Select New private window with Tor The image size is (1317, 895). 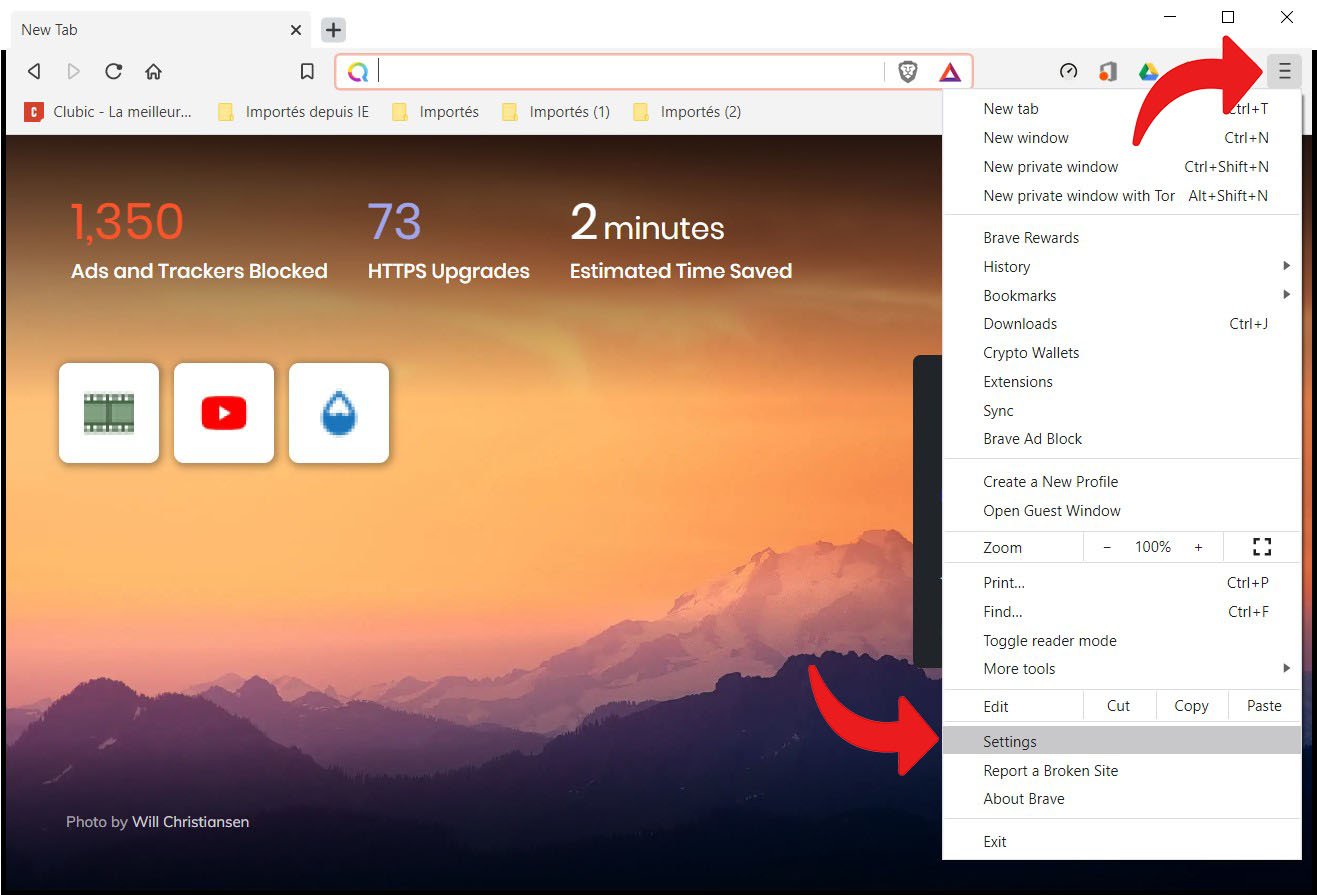point(1079,196)
